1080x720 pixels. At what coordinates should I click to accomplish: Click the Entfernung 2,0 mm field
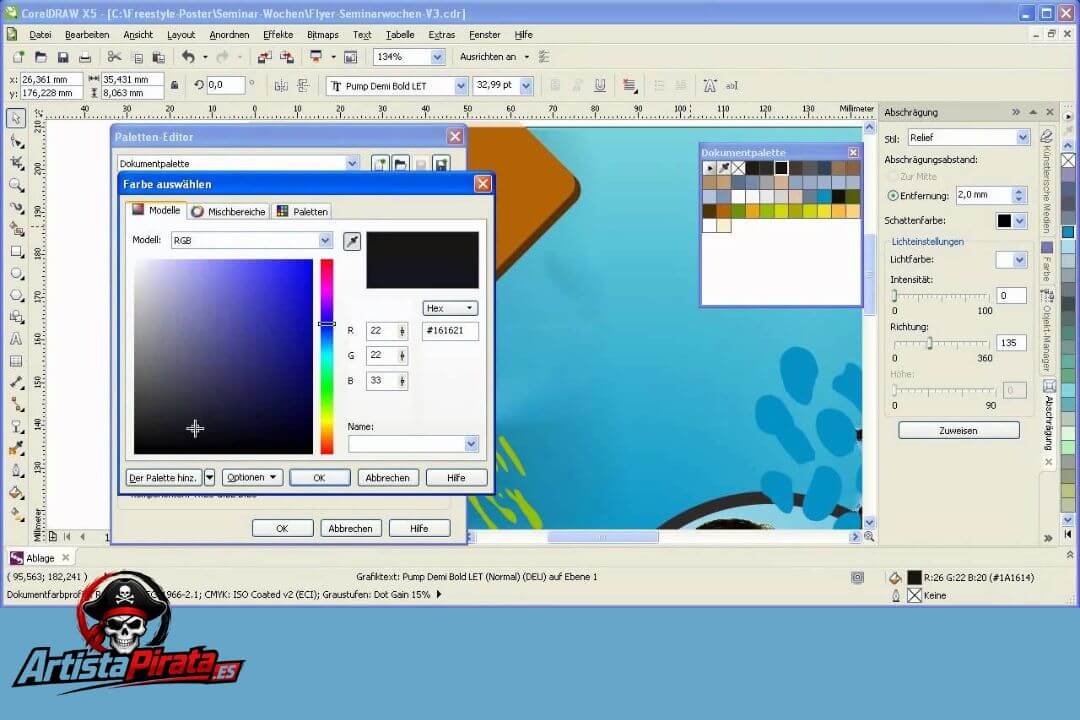click(984, 195)
